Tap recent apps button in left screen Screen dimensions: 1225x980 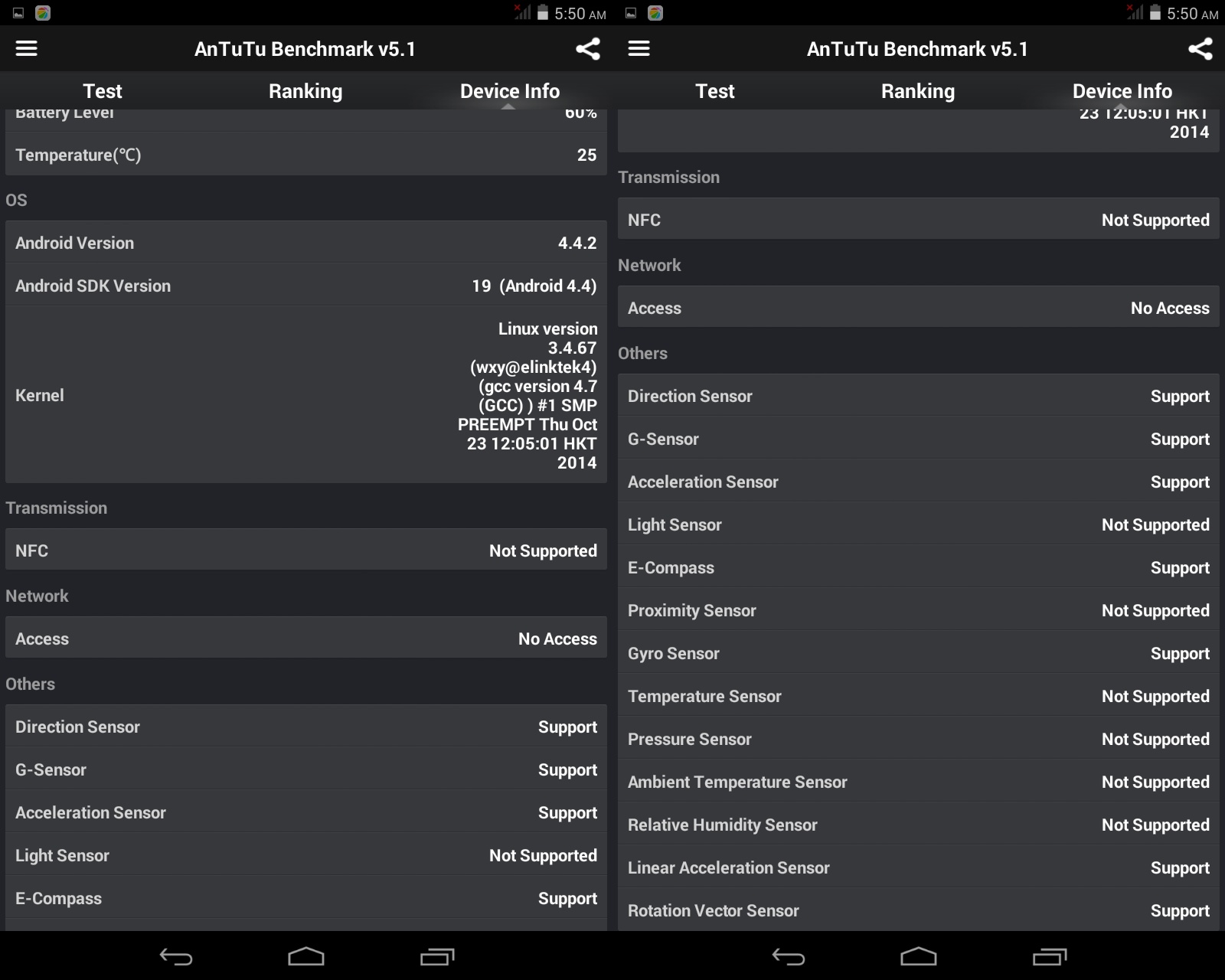pos(437,956)
